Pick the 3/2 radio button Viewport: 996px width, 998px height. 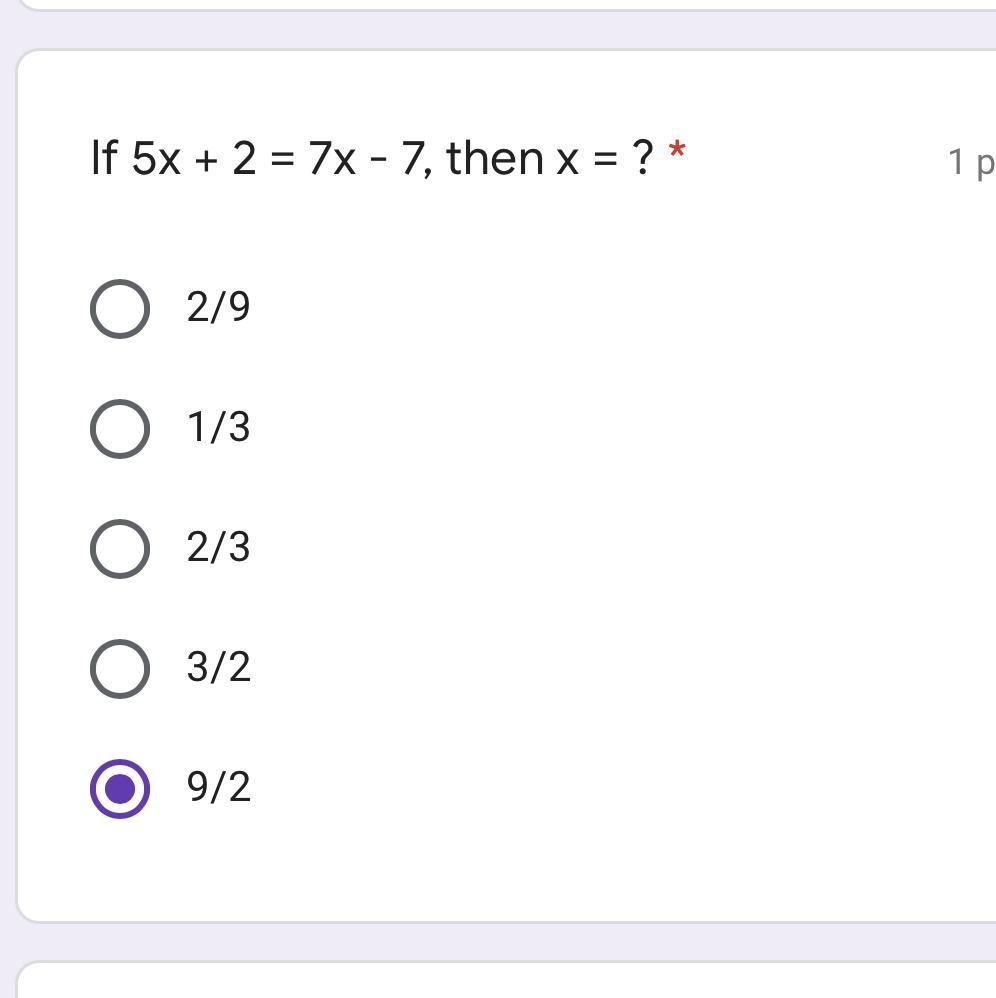pyautogui.click(x=120, y=668)
